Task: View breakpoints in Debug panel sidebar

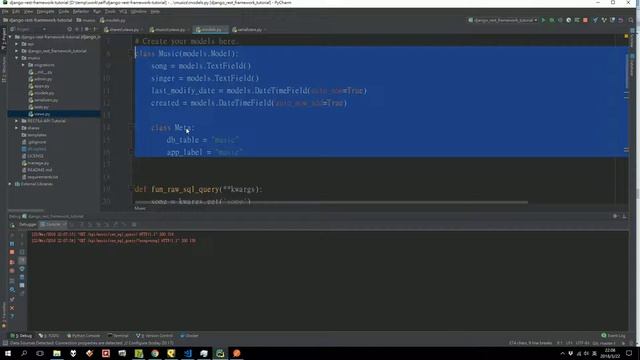Action: pyautogui.click(x=12, y=262)
